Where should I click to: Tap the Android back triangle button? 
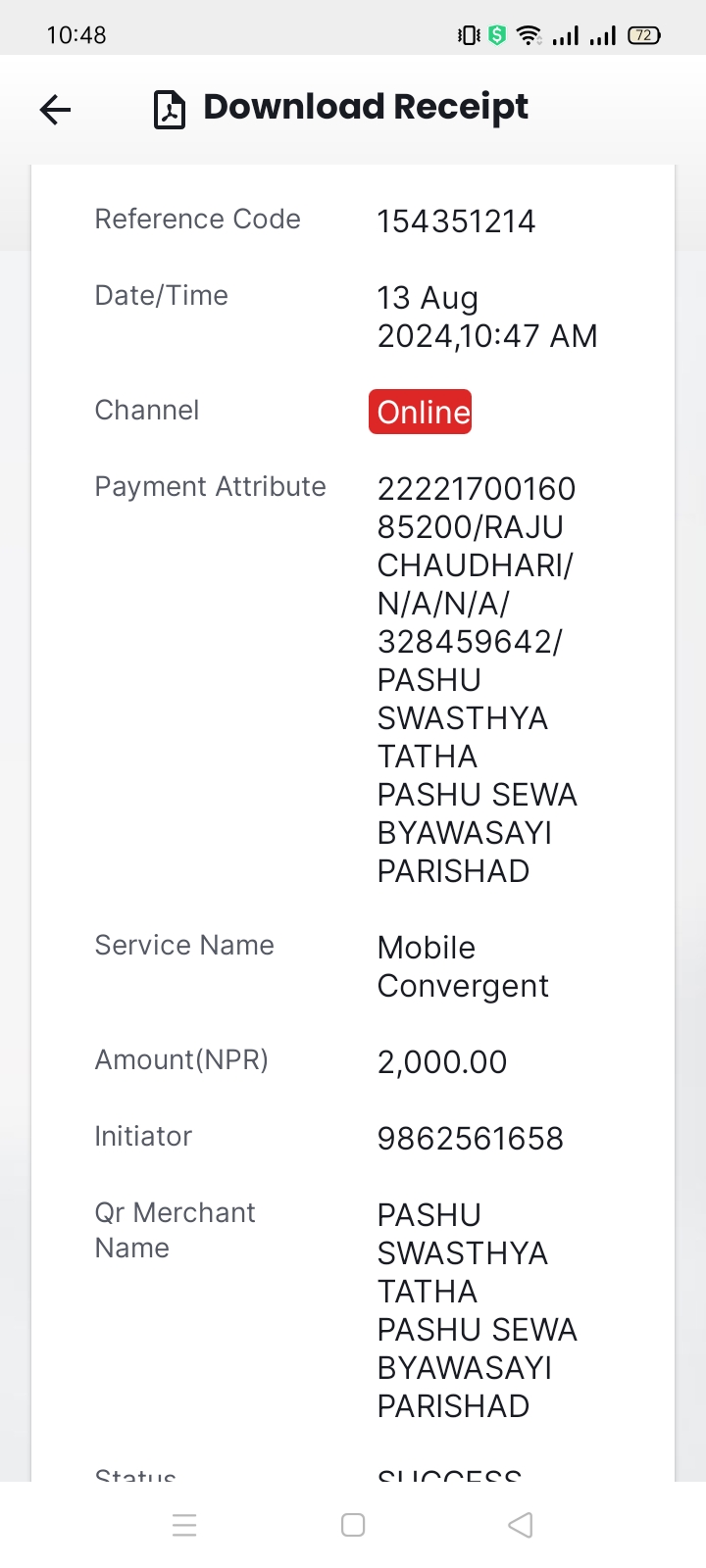(x=521, y=1525)
